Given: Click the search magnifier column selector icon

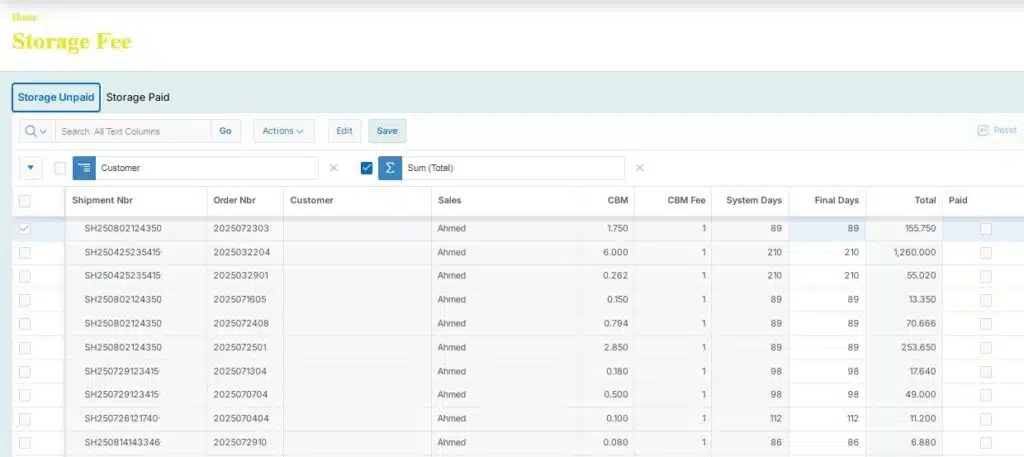Looking at the screenshot, I should coord(37,131).
